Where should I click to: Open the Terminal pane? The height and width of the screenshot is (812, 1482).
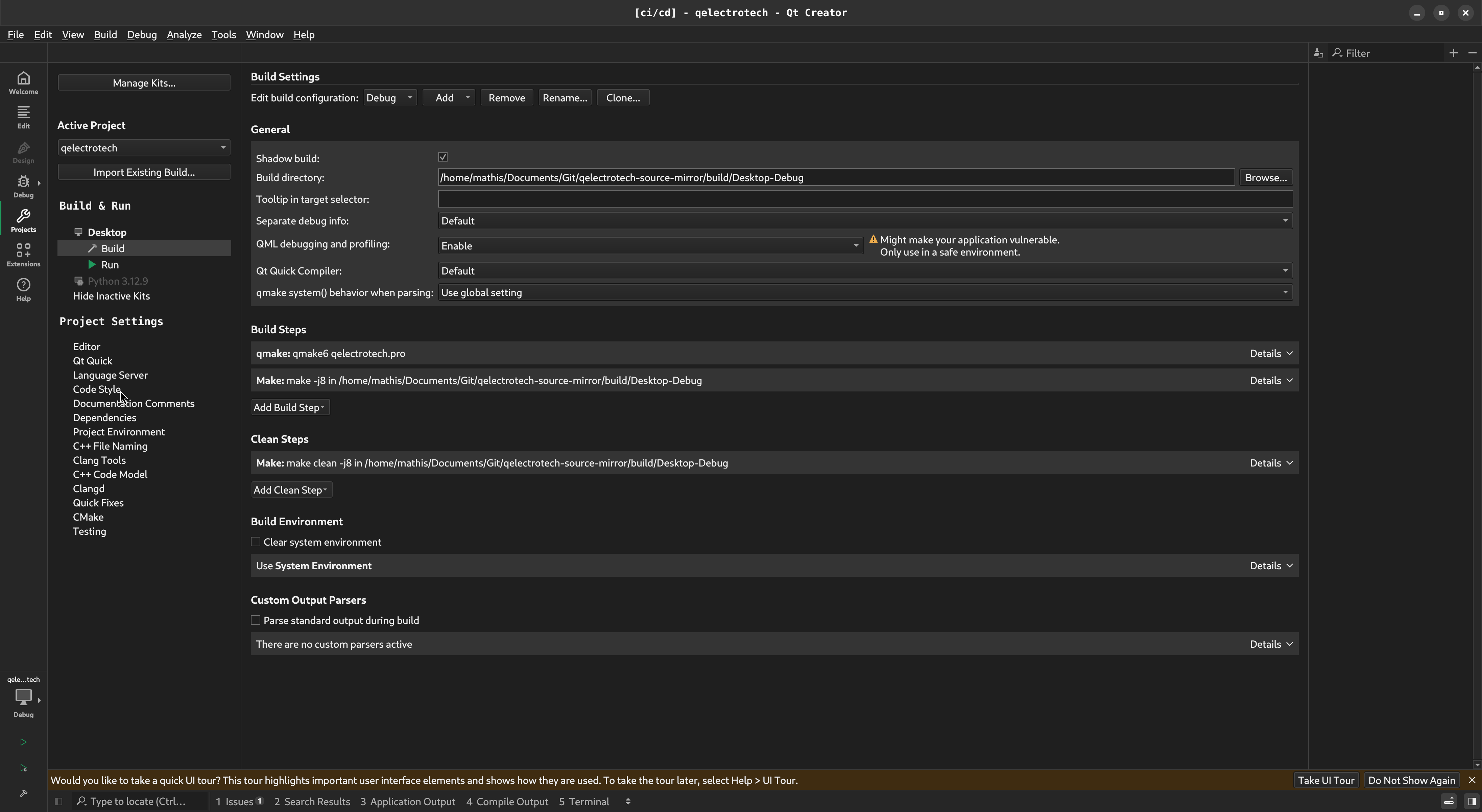(x=584, y=801)
